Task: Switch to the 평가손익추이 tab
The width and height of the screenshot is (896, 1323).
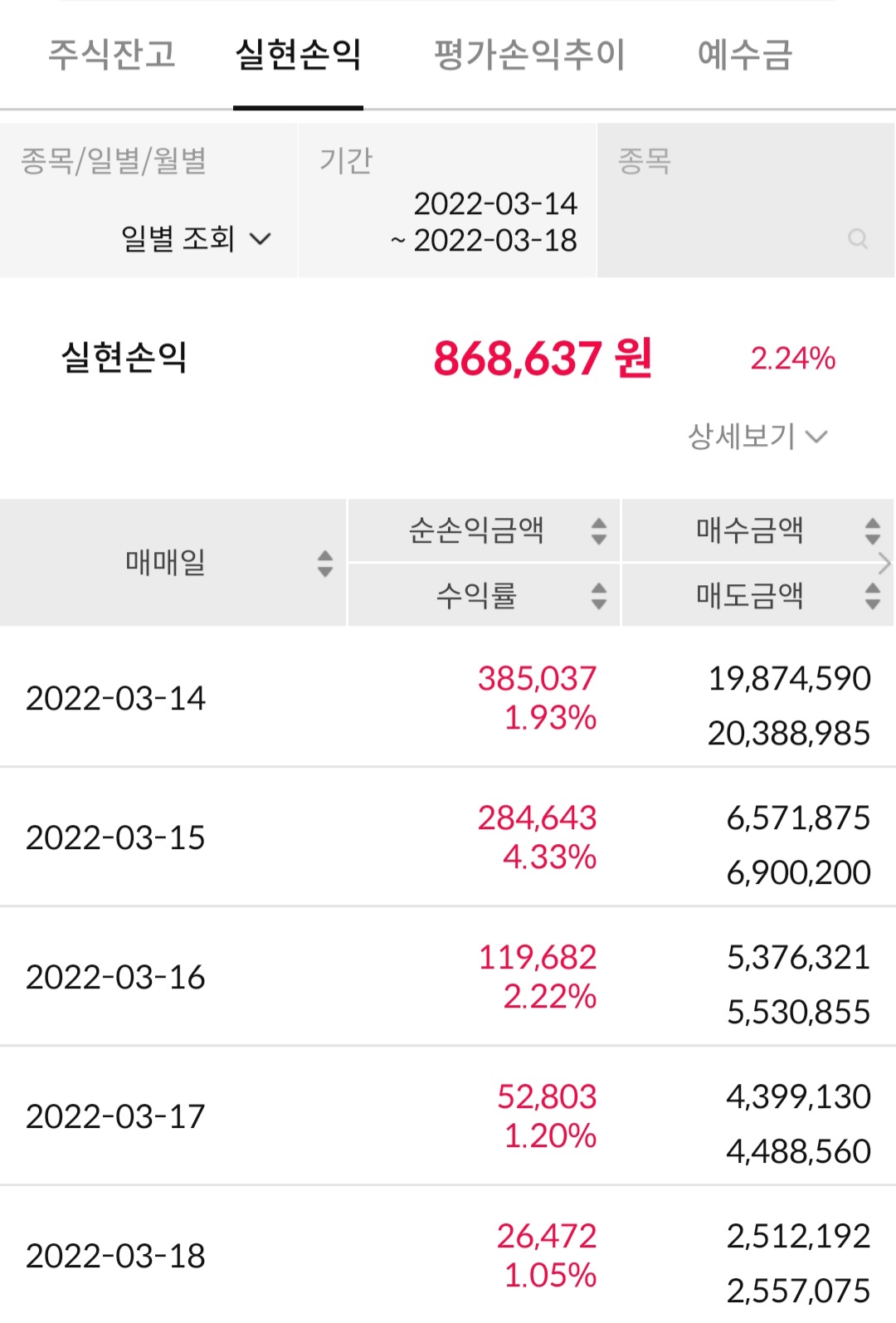Action: pos(529,55)
